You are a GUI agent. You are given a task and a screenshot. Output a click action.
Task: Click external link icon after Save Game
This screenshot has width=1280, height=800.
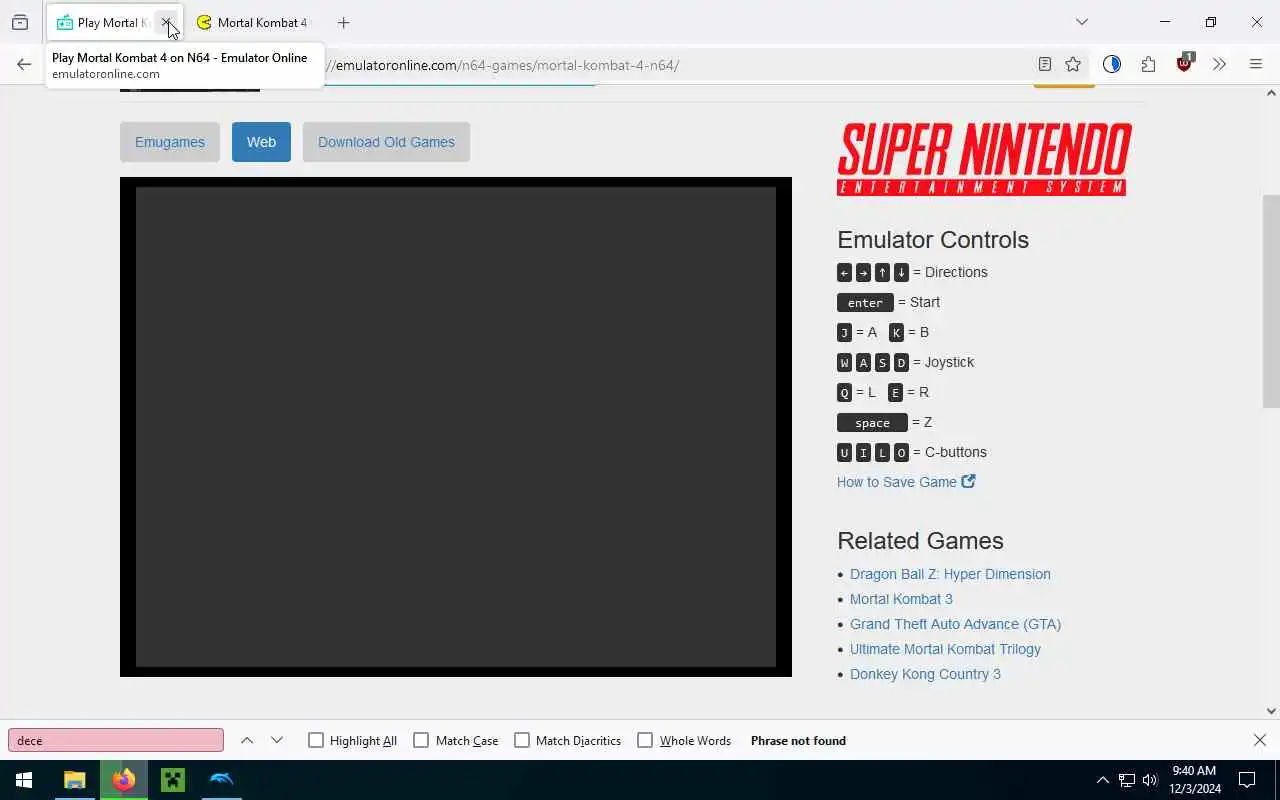coord(968,481)
